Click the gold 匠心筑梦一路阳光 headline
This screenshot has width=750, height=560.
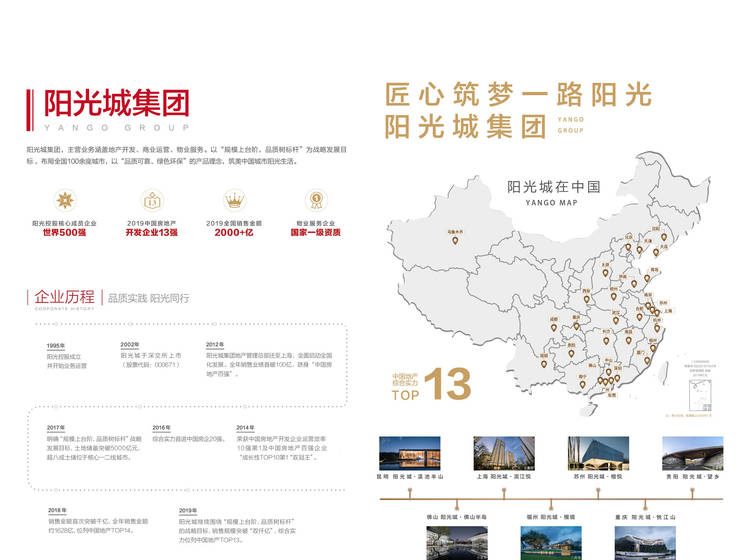coord(518,94)
